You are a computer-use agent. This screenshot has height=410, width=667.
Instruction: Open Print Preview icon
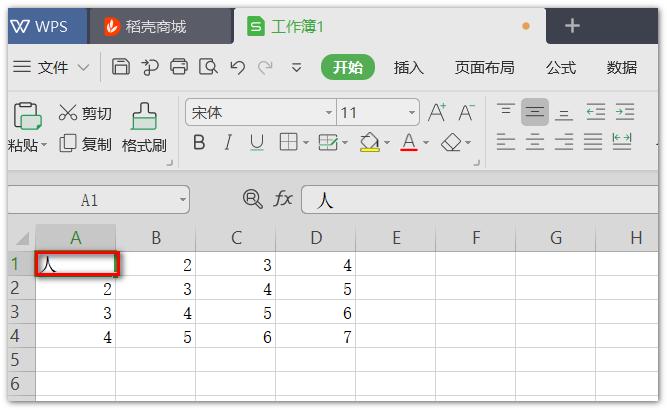208,67
